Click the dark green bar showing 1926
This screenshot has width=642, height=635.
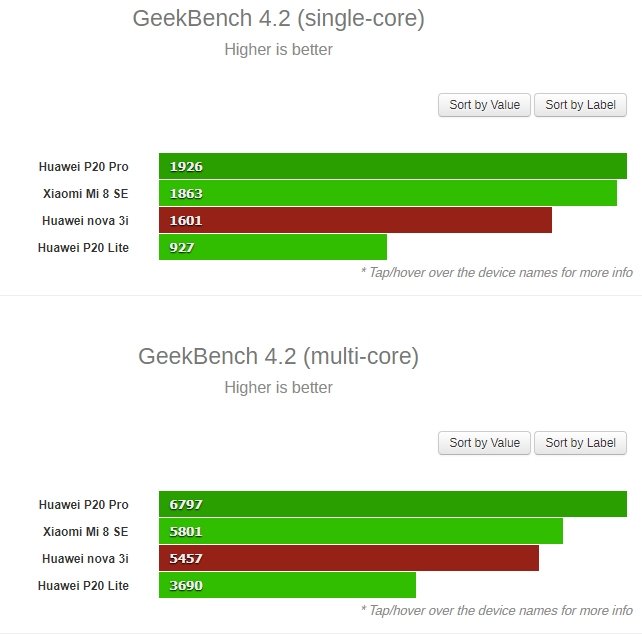tap(392, 166)
